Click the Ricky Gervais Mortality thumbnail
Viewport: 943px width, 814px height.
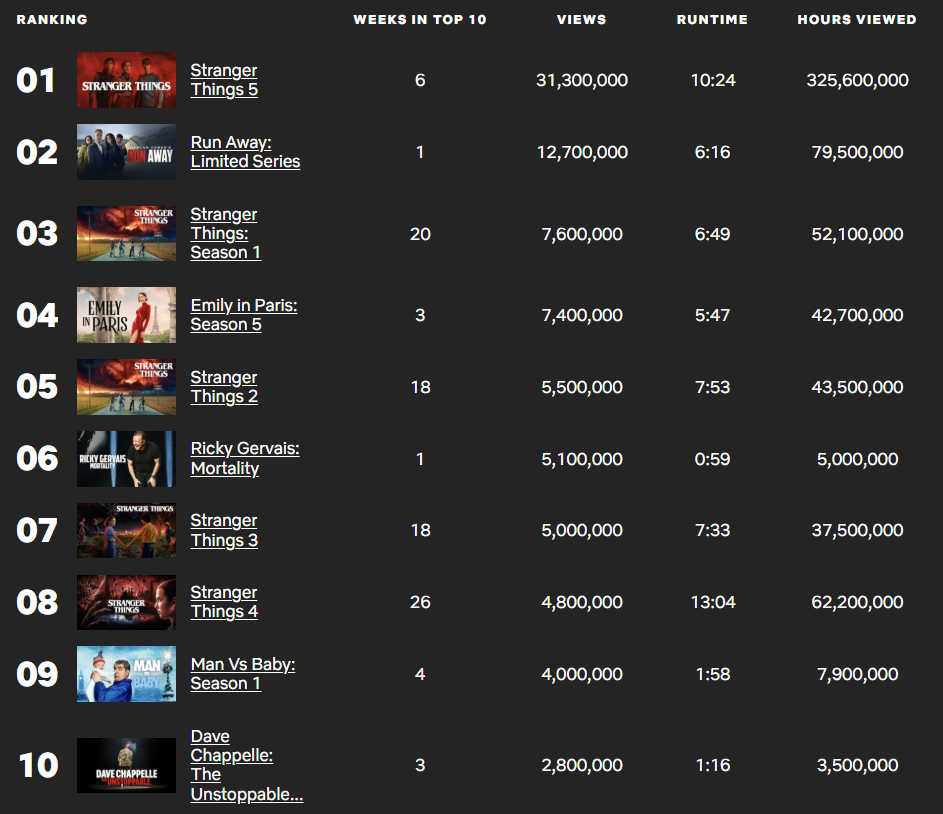click(126, 459)
